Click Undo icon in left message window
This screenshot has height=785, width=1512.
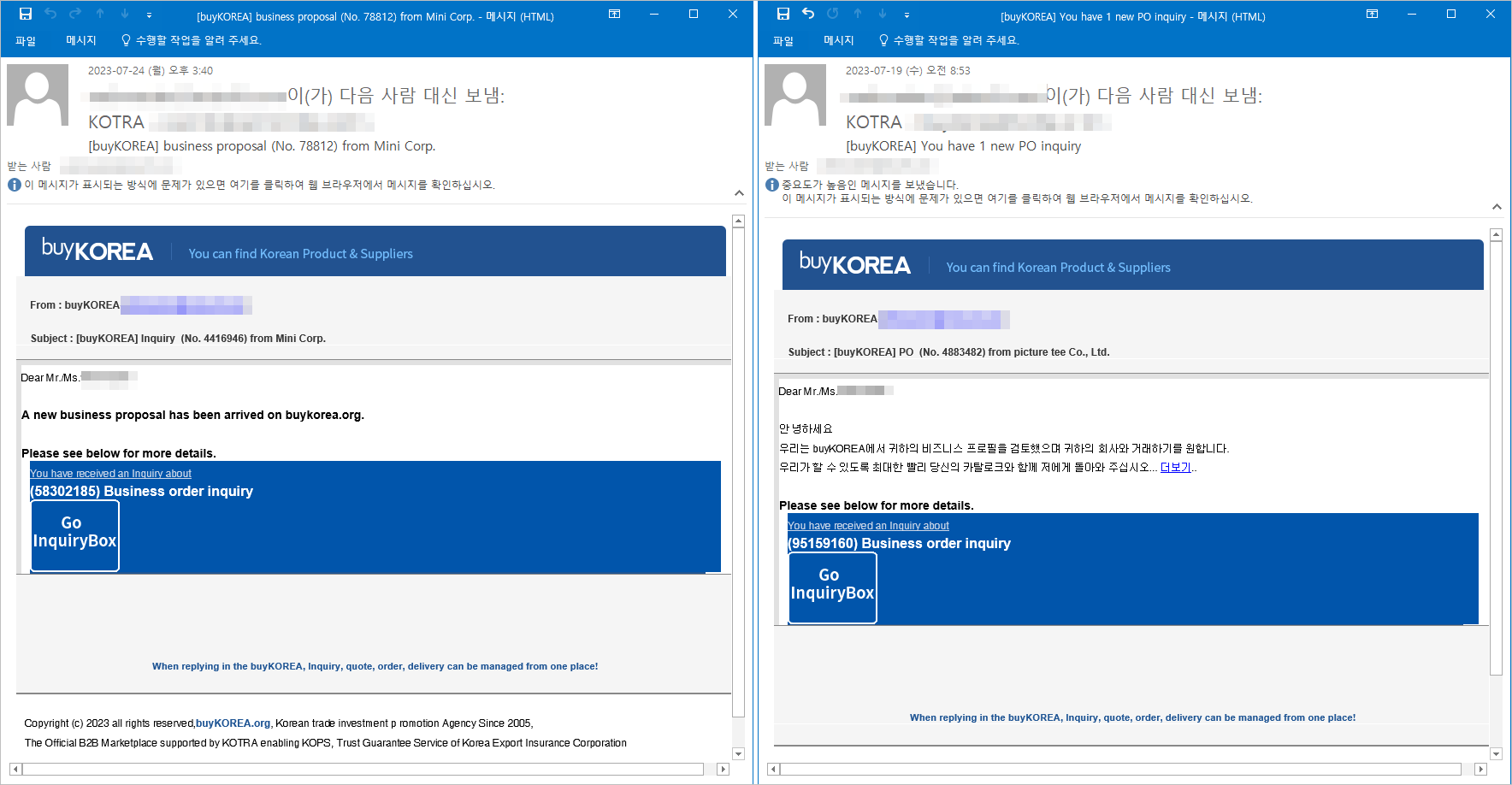[x=50, y=14]
